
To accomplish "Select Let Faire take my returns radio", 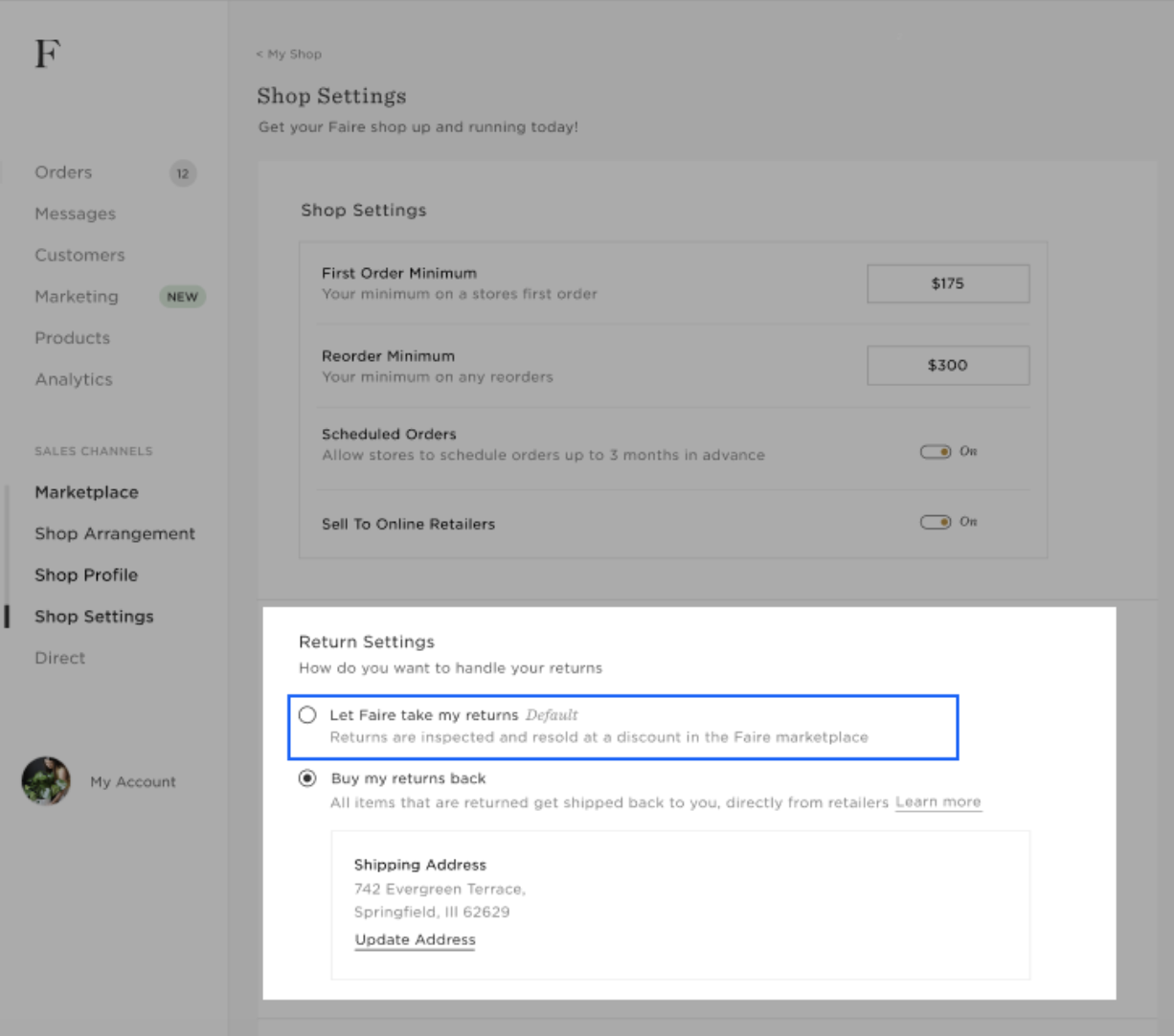I will pyautogui.click(x=307, y=715).
